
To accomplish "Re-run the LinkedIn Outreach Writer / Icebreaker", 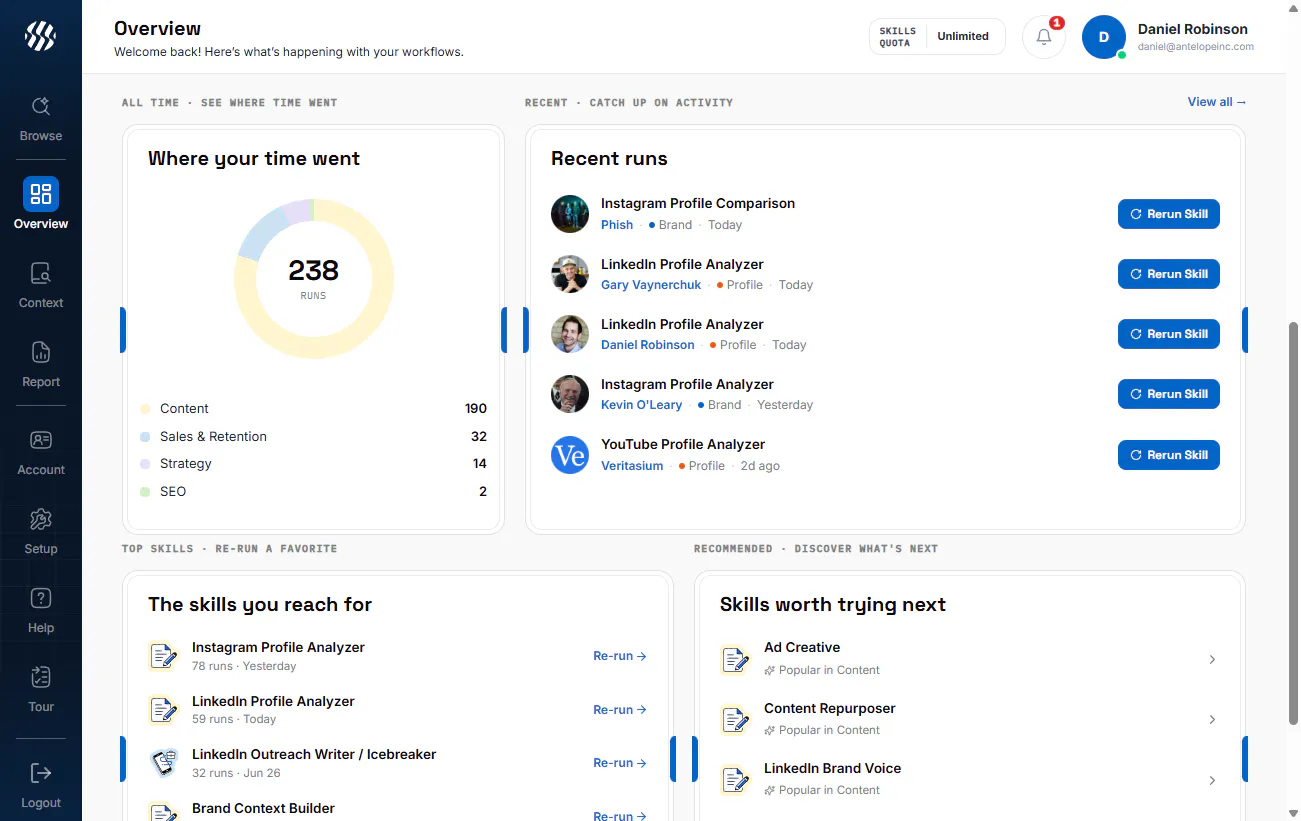I will coord(620,763).
